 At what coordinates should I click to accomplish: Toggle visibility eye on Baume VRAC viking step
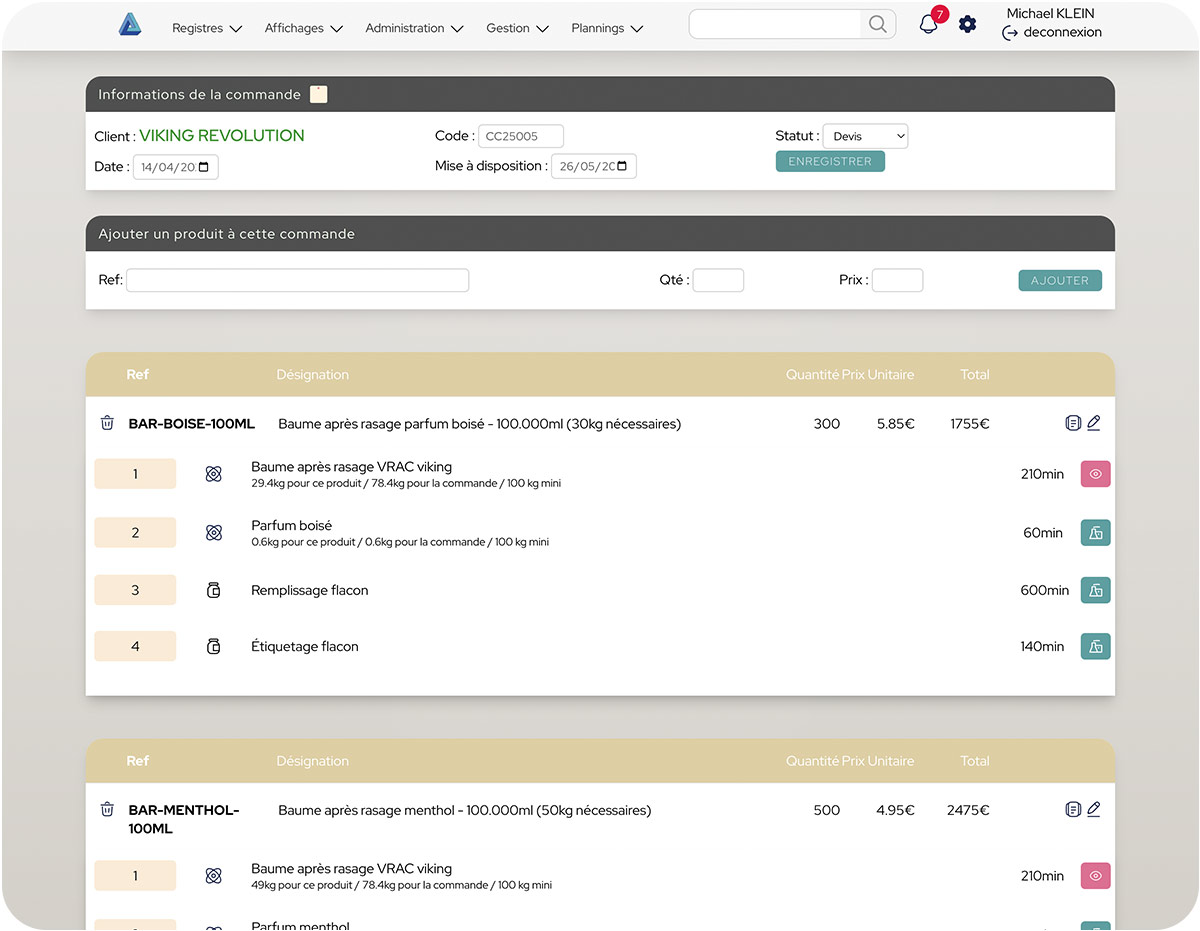(x=1095, y=473)
